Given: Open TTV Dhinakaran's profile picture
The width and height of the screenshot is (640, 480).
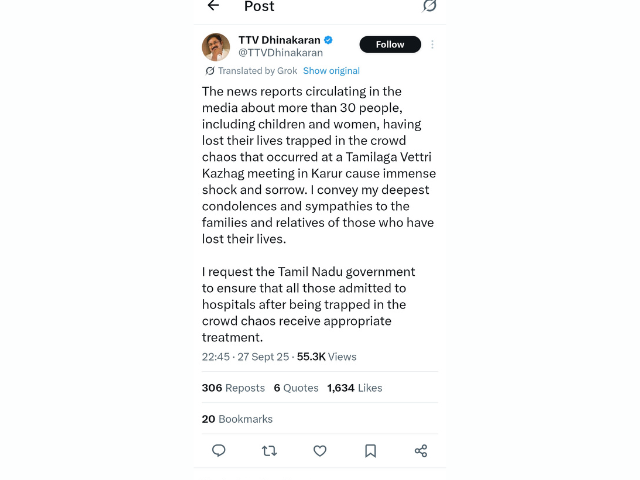Looking at the screenshot, I should [x=216, y=47].
